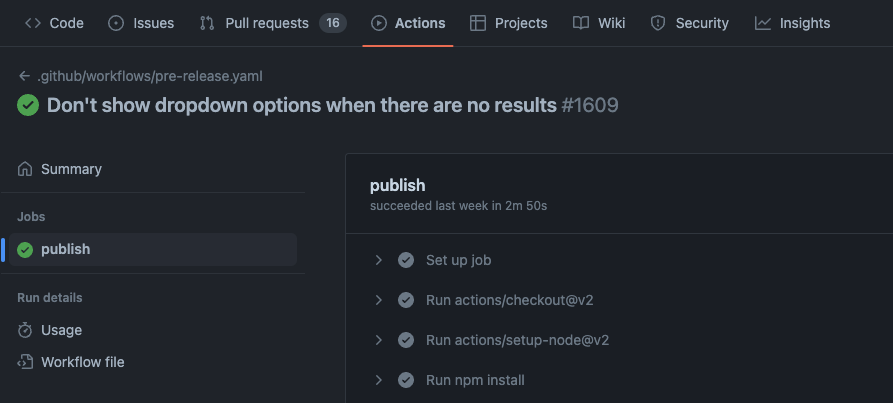The image size is (893, 403).
Task: Expand the Run actions/setup-node@v2 step chevron
Action: [x=378, y=340]
